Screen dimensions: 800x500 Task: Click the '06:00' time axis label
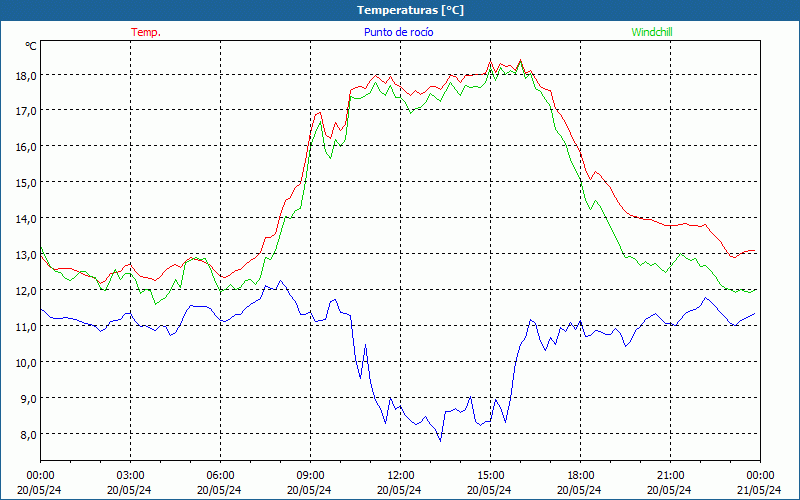point(220,476)
